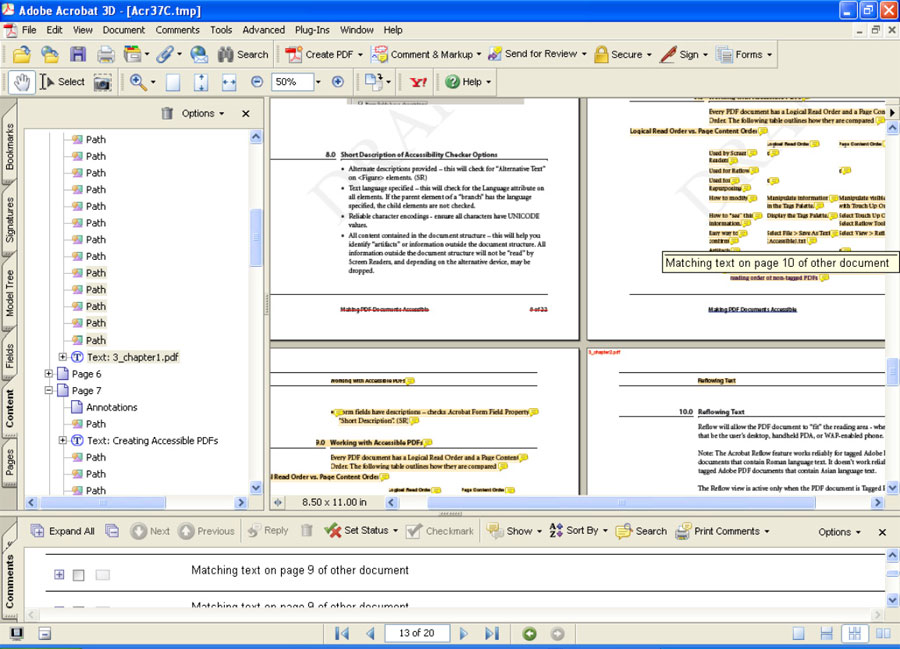900x649 pixels.
Task: Open the Document menu
Action: 123,30
